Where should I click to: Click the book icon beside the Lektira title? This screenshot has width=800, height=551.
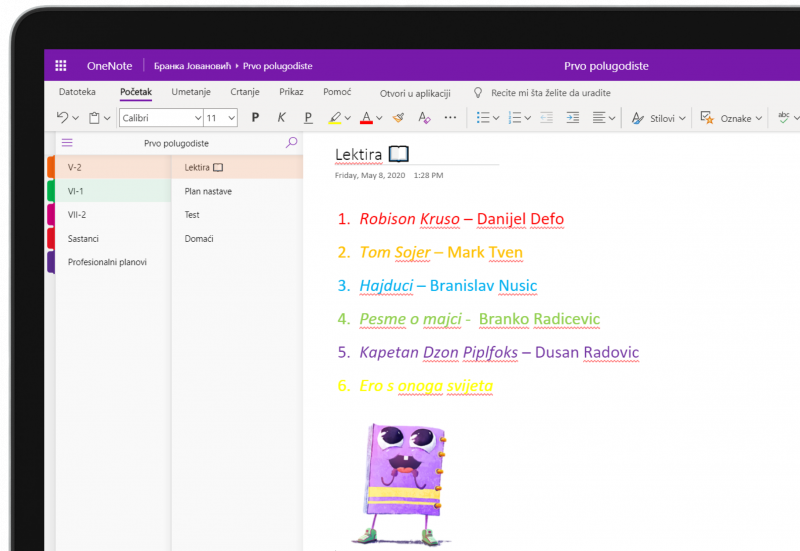(398, 154)
